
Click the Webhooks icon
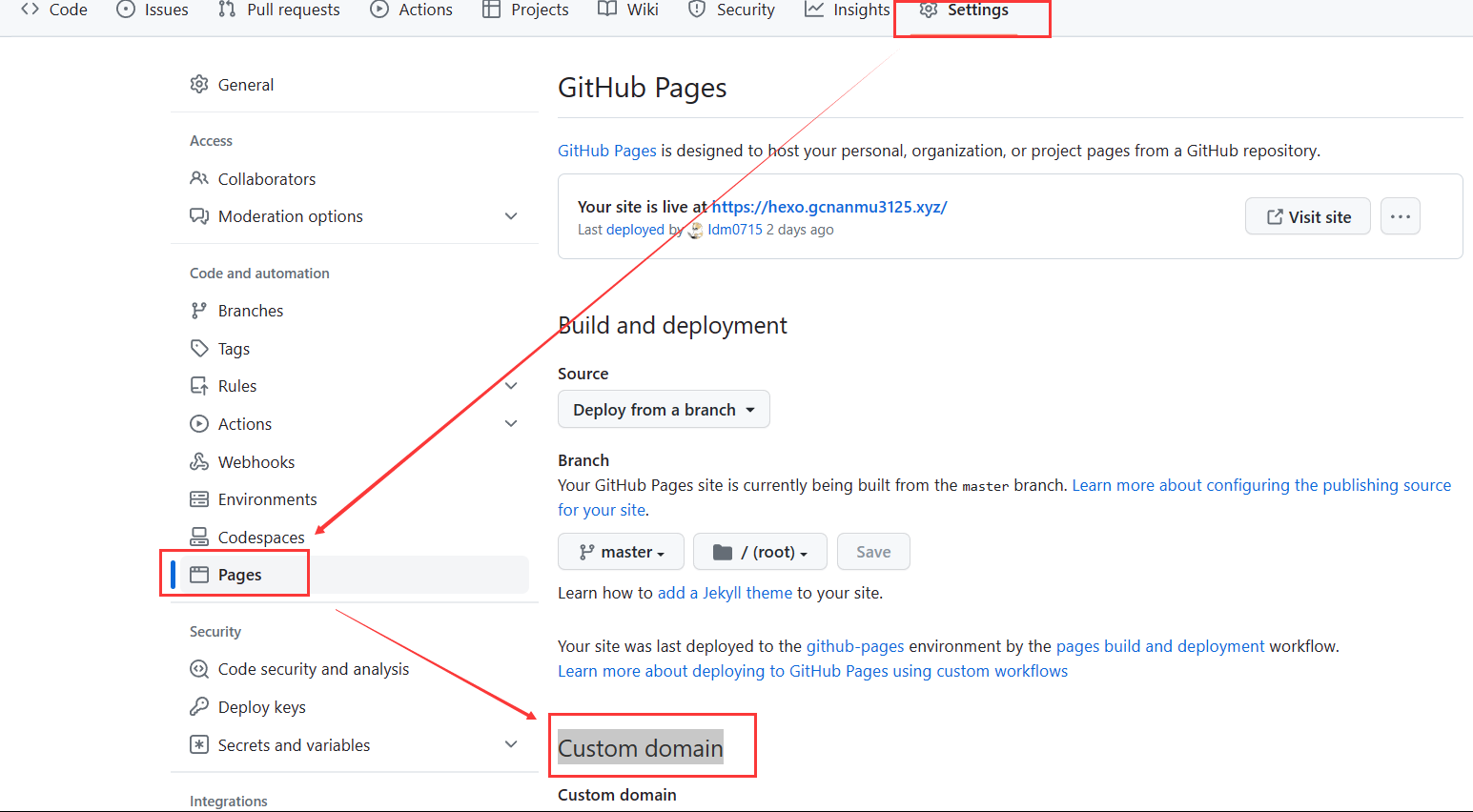point(199,461)
